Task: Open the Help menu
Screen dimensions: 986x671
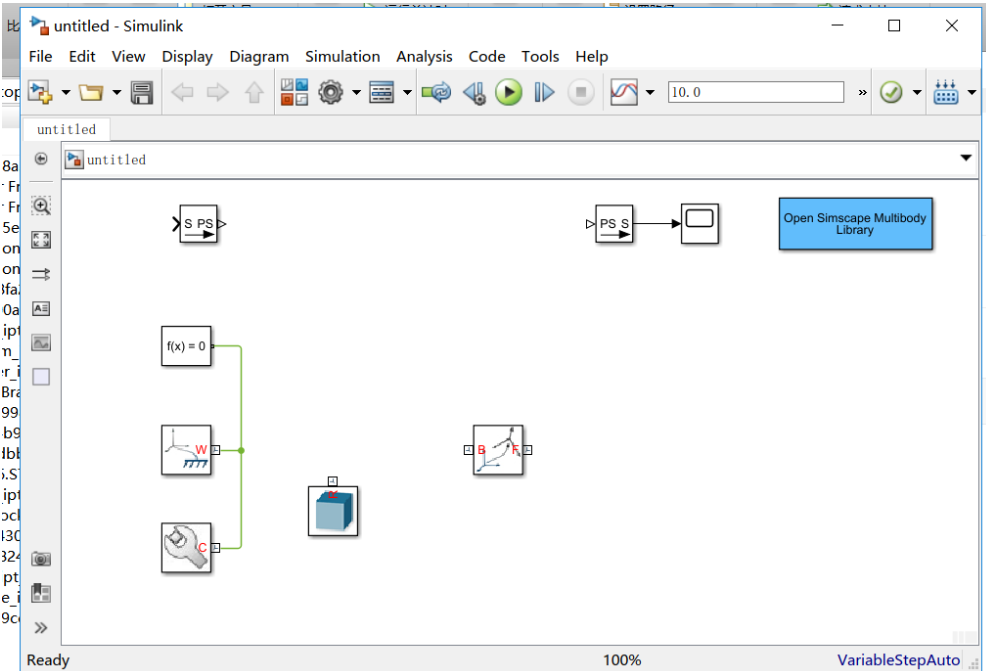Action: 592,57
